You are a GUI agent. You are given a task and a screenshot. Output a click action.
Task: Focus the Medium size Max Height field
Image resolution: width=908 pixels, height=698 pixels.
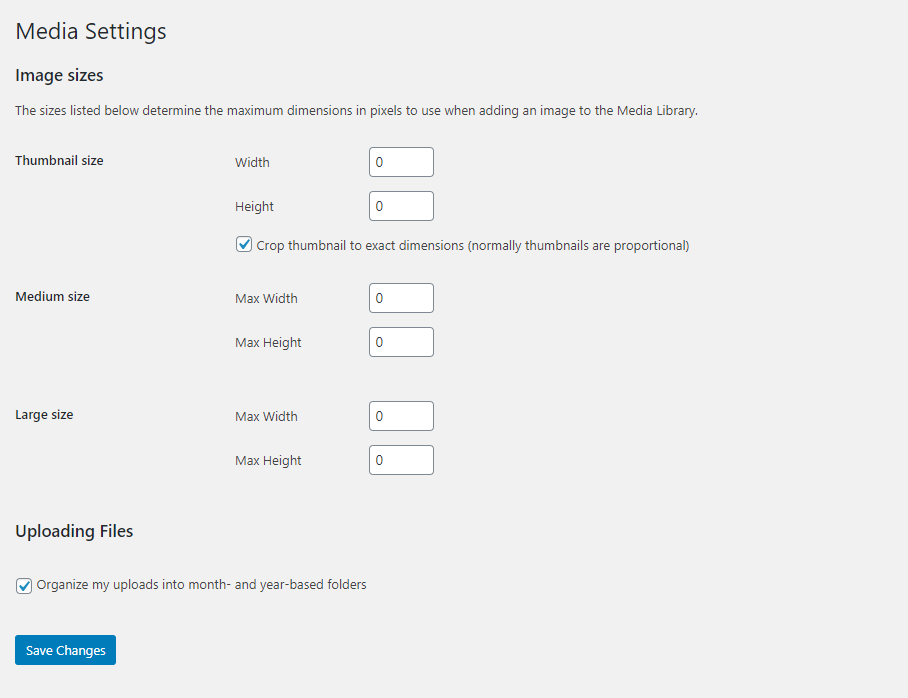[x=401, y=342]
